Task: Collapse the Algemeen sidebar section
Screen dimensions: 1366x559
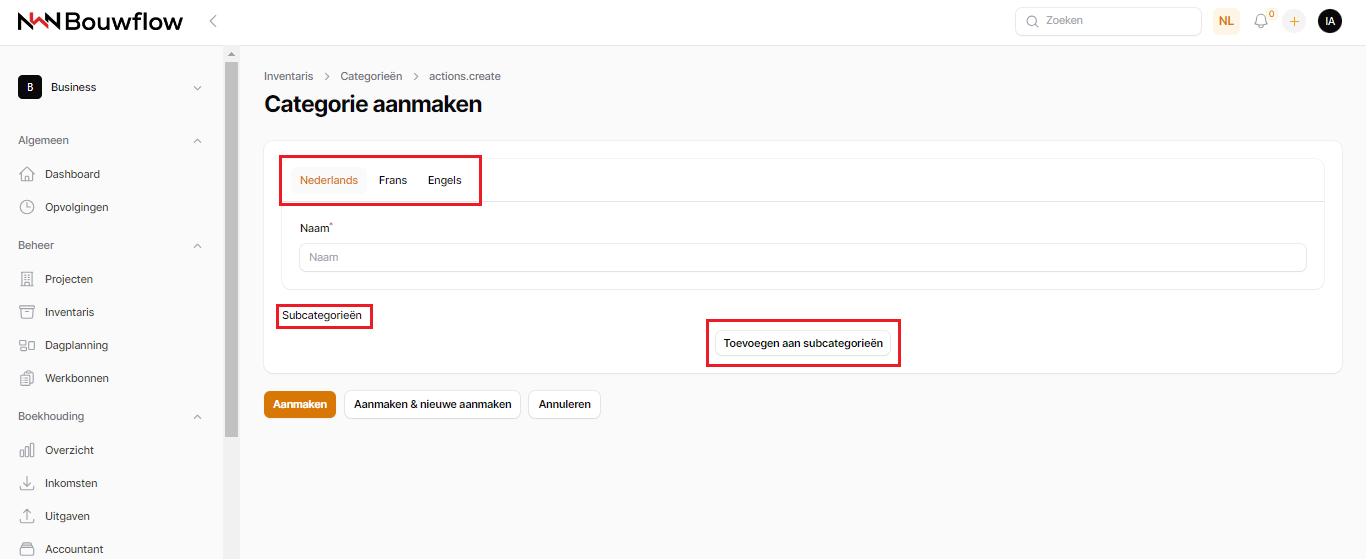Action: coord(197,141)
